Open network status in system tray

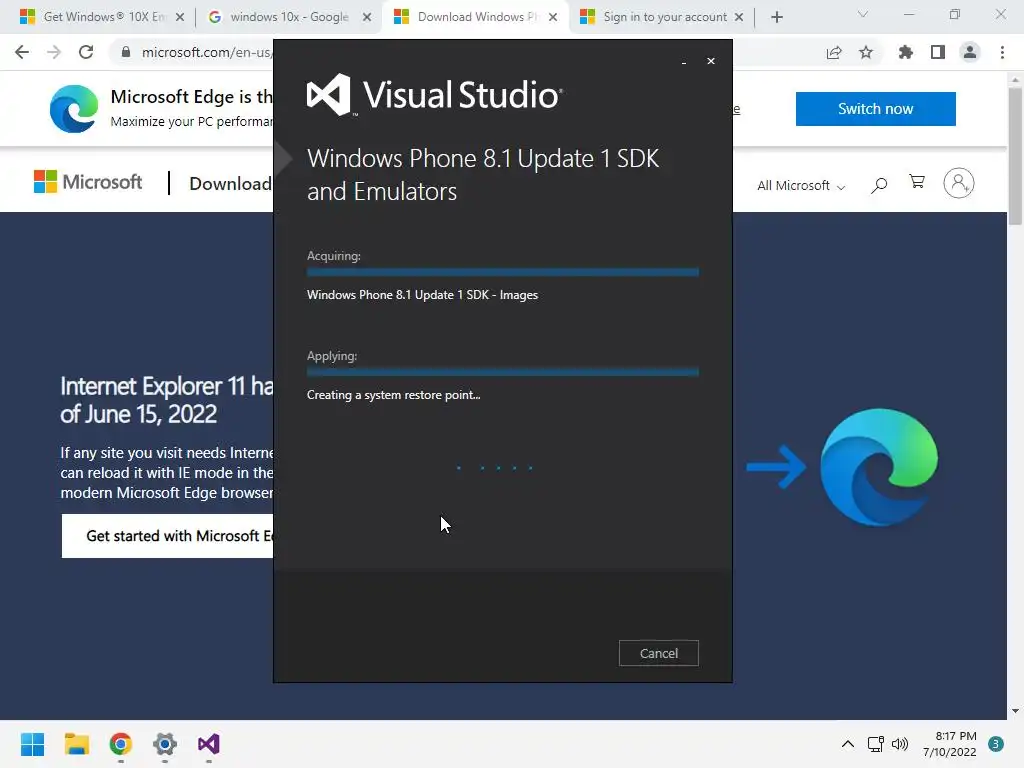point(875,744)
